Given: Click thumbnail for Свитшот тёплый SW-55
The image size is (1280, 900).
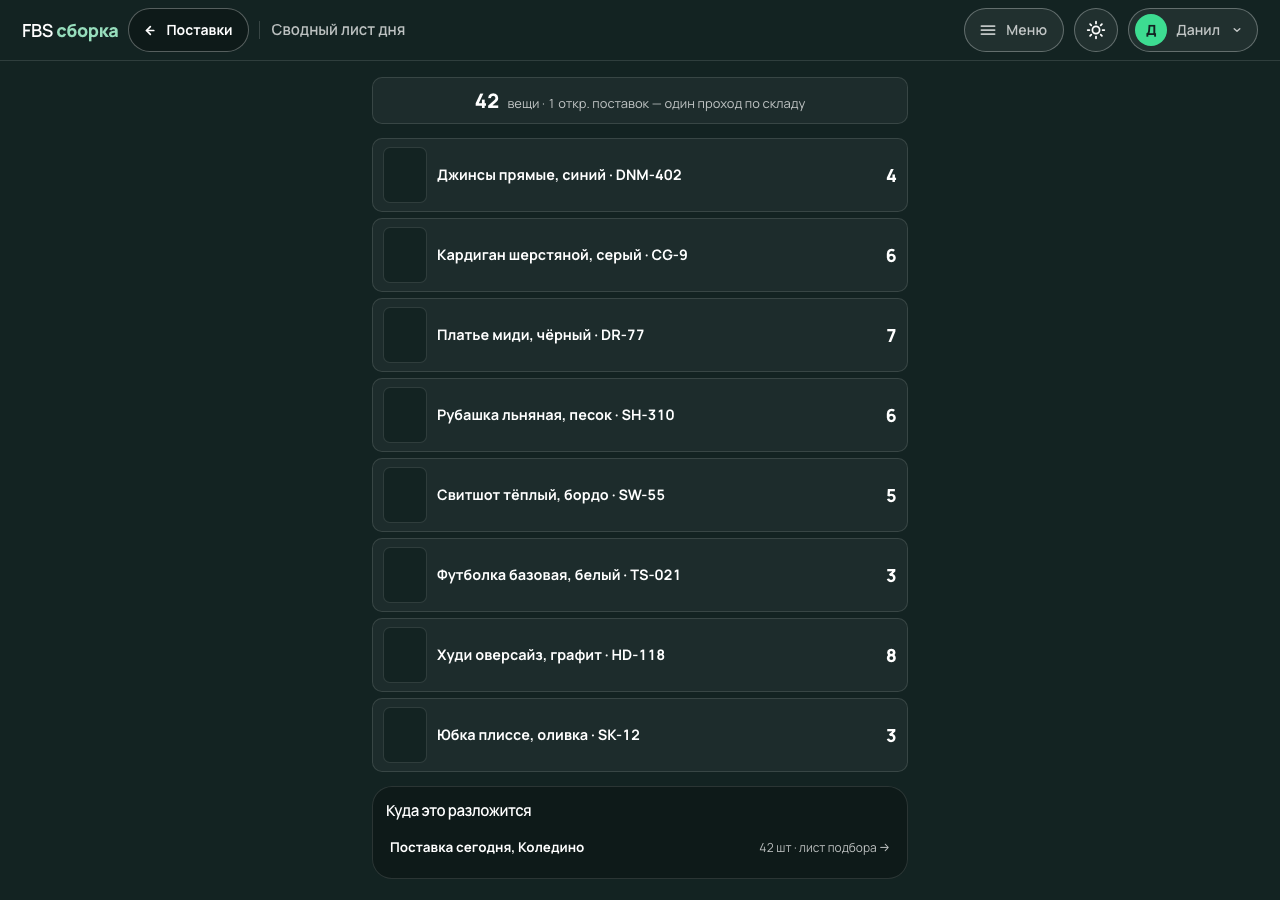Looking at the screenshot, I should coord(405,495).
